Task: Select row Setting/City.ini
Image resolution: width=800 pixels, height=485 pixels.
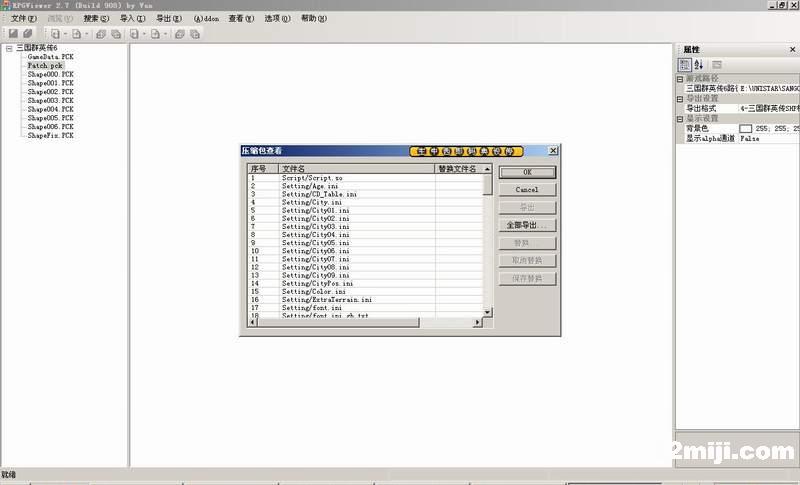Action: click(365, 202)
